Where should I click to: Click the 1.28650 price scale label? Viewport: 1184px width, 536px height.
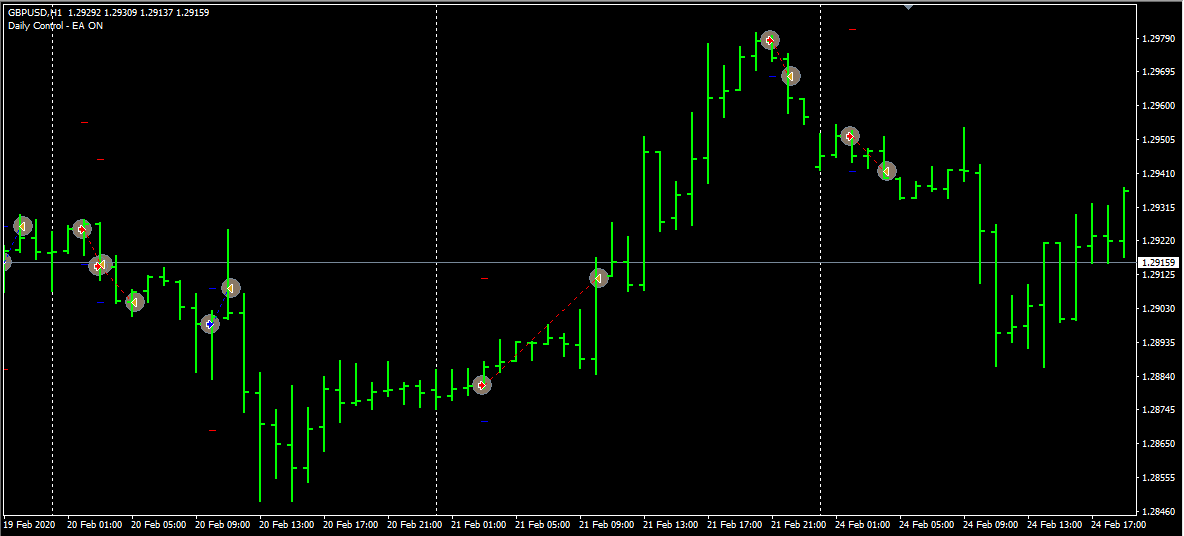pyautogui.click(x=1158, y=444)
